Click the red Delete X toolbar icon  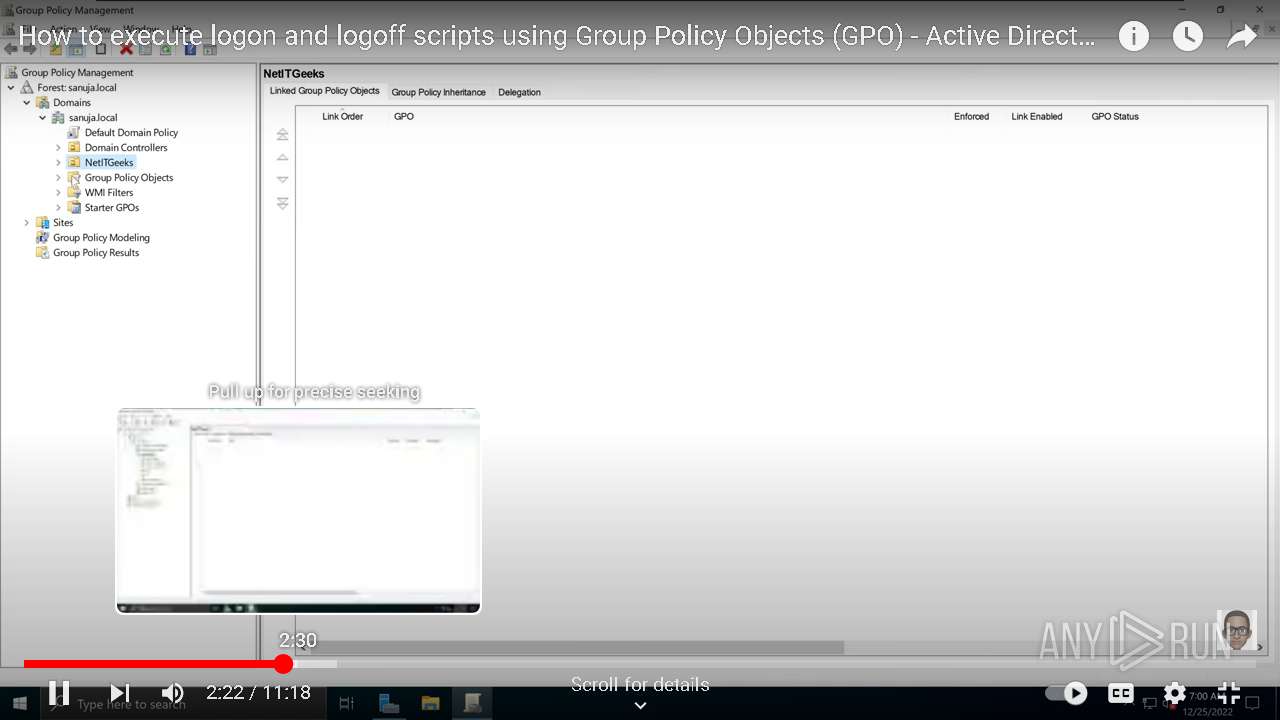click(x=127, y=49)
